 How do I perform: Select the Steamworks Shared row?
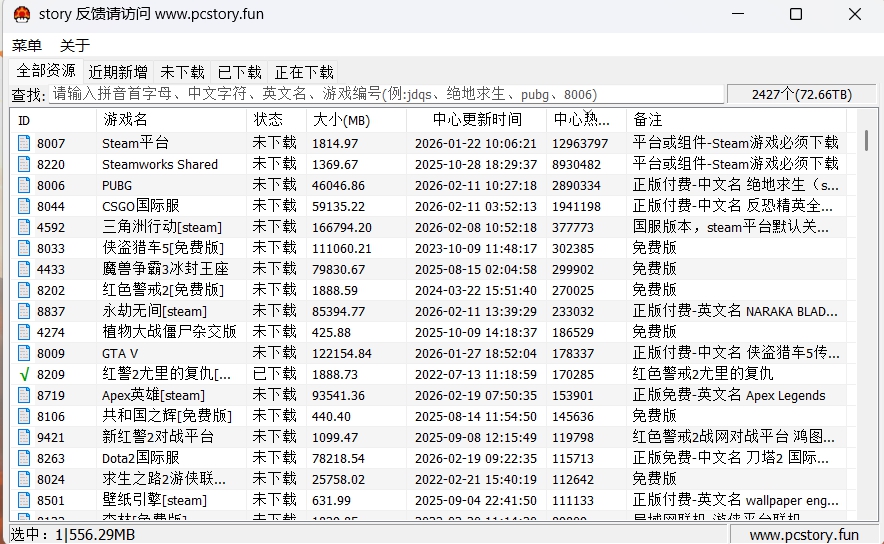tap(160, 164)
